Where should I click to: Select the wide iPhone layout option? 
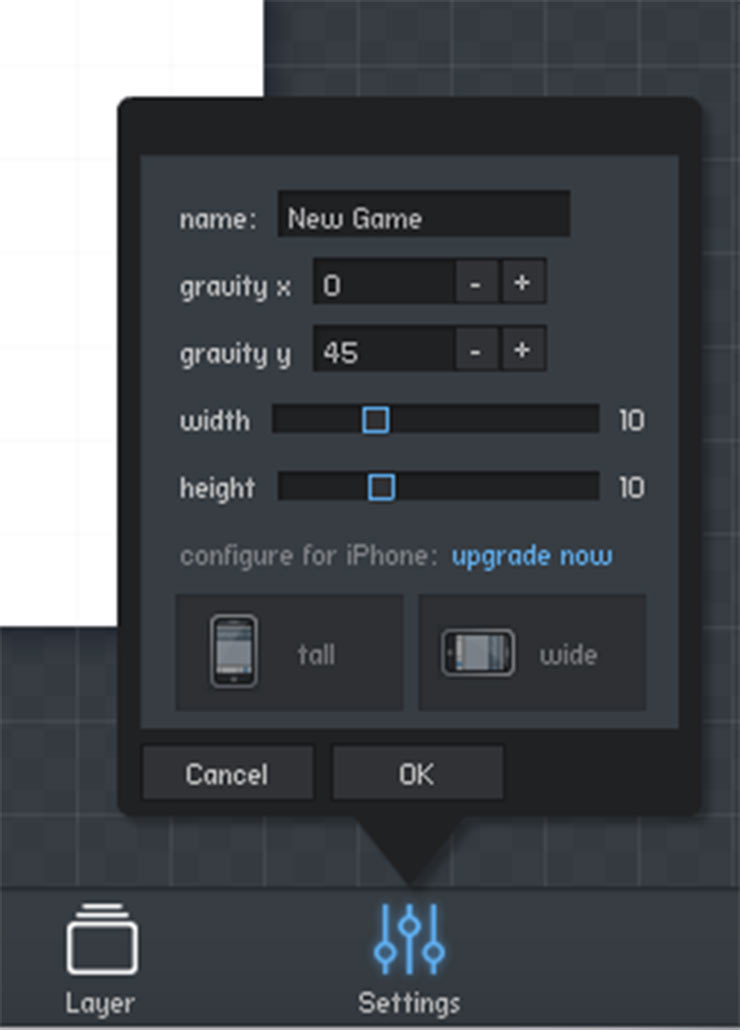(532, 652)
